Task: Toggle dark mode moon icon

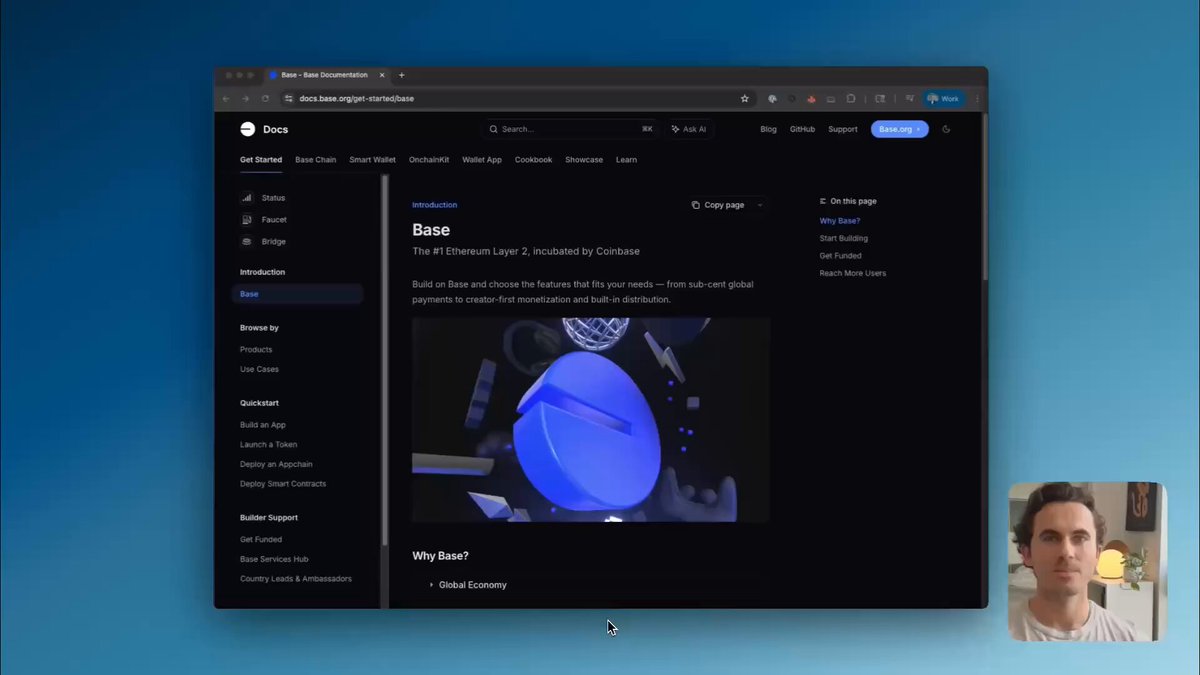Action: [946, 129]
